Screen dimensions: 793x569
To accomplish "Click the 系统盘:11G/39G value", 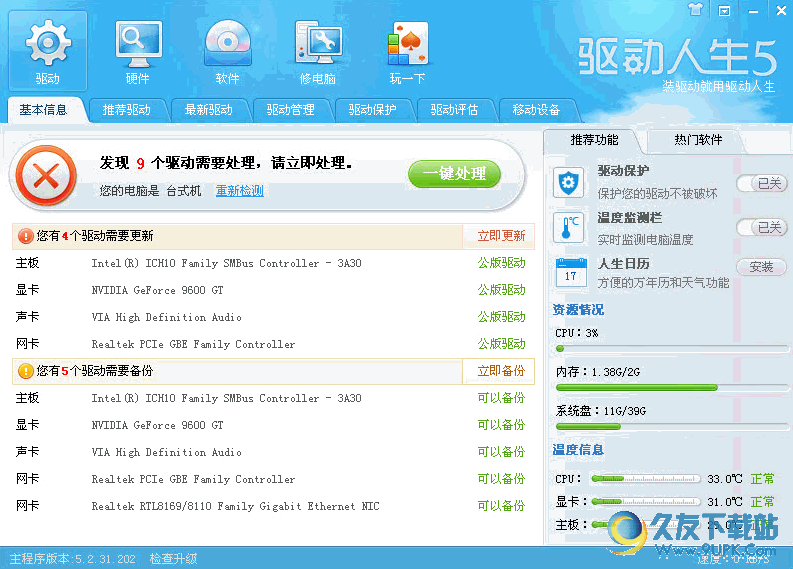I will coord(601,411).
